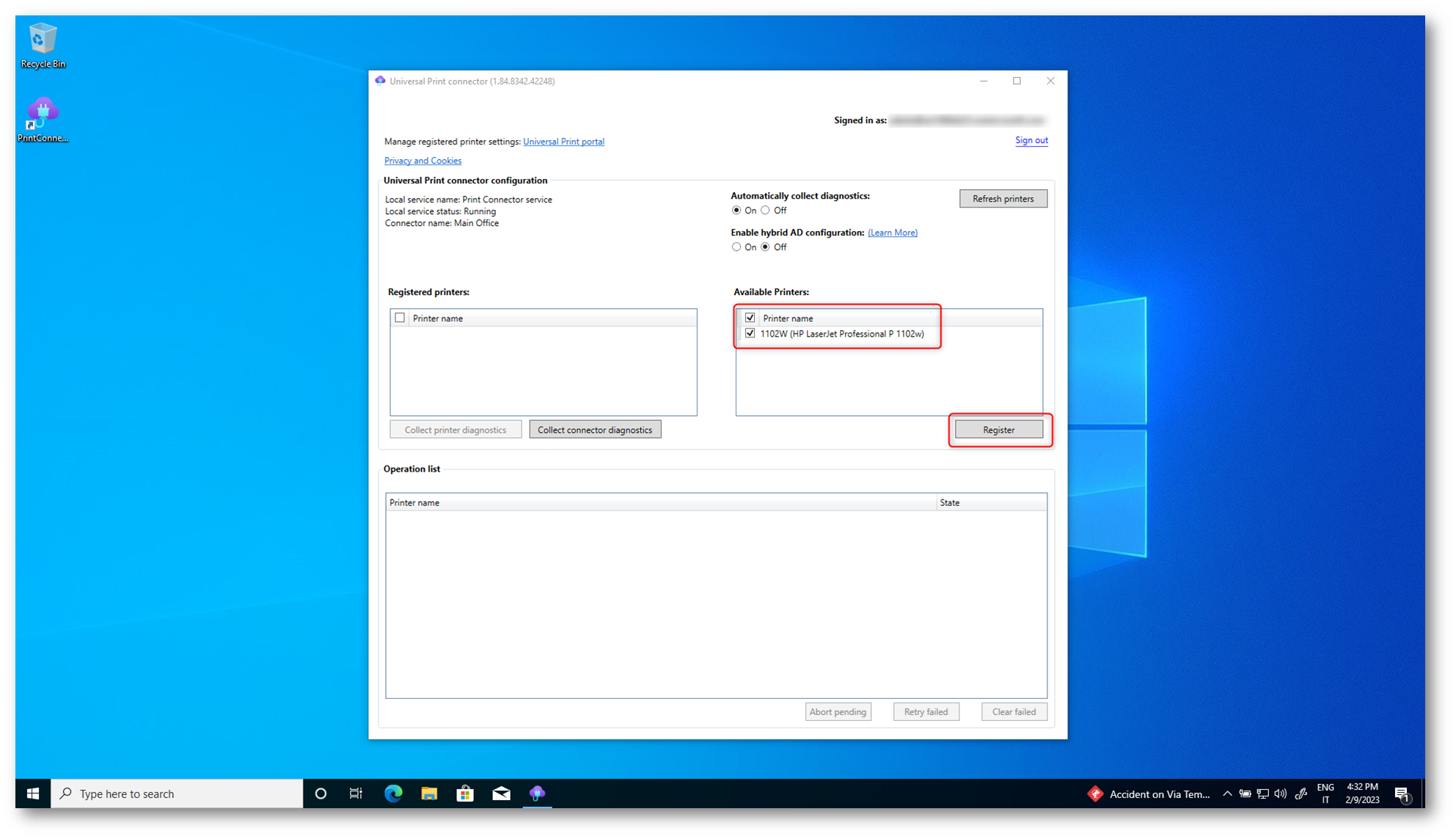Click the taskbar search box
The width and height of the screenshot is (1456, 839).
[176, 794]
